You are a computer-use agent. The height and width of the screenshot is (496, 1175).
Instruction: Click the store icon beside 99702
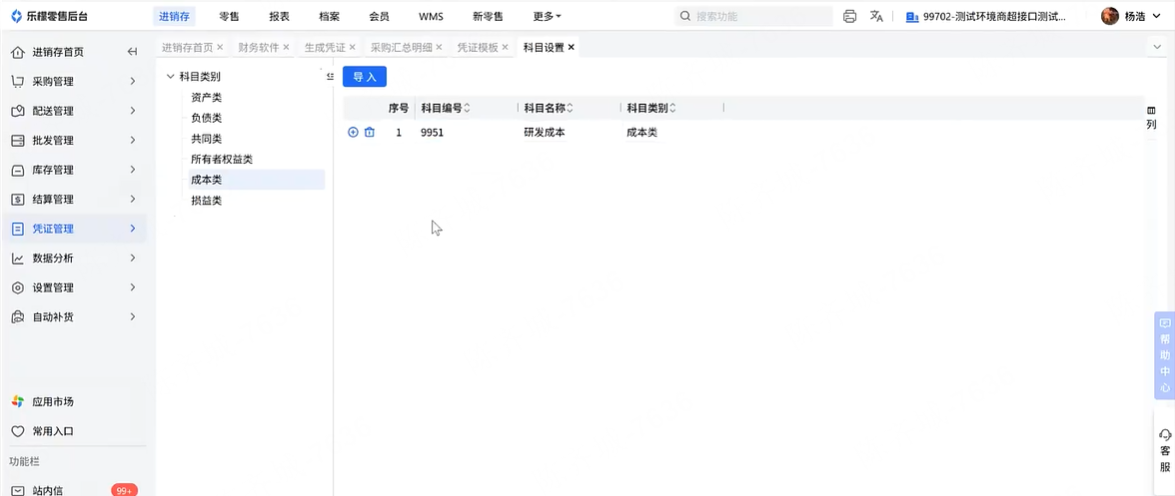pos(912,16)
